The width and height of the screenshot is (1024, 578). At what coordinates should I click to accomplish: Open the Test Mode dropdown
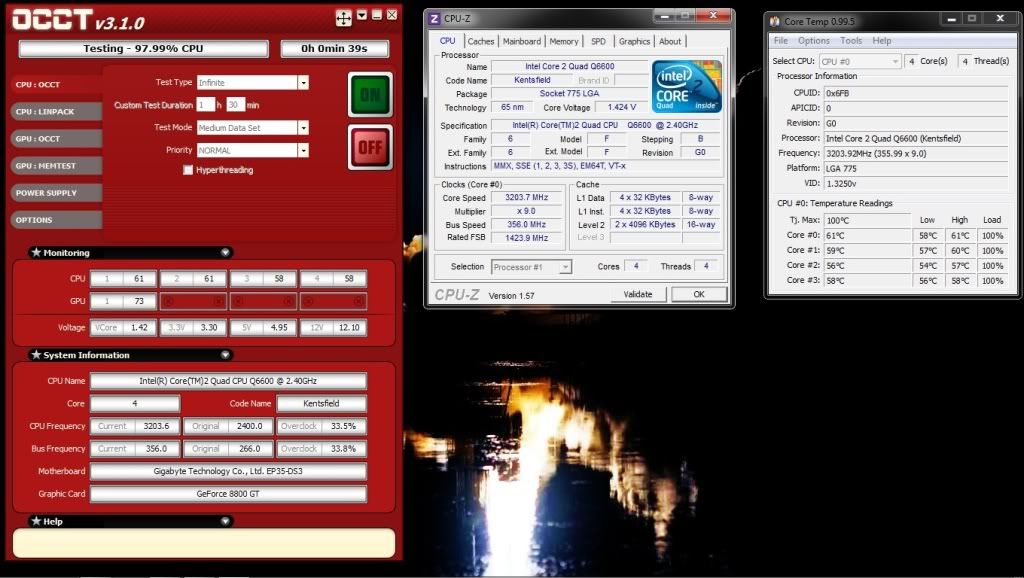point(303,128)
